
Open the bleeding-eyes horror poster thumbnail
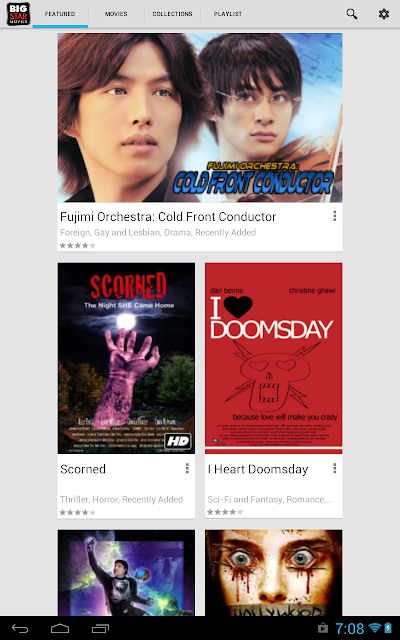tap(273, 573)
